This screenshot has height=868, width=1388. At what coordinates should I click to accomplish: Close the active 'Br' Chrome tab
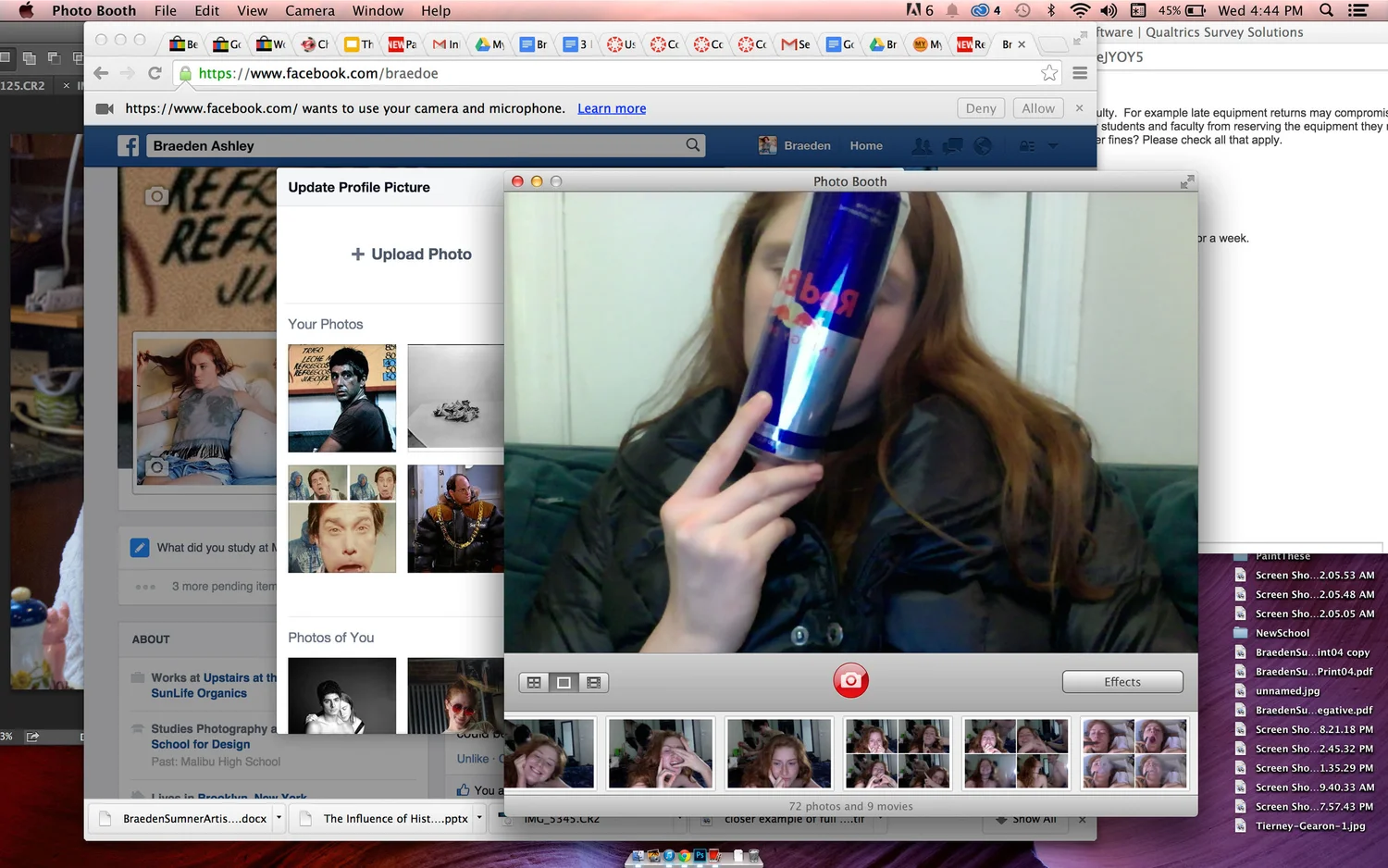(x=1022, y=43)
